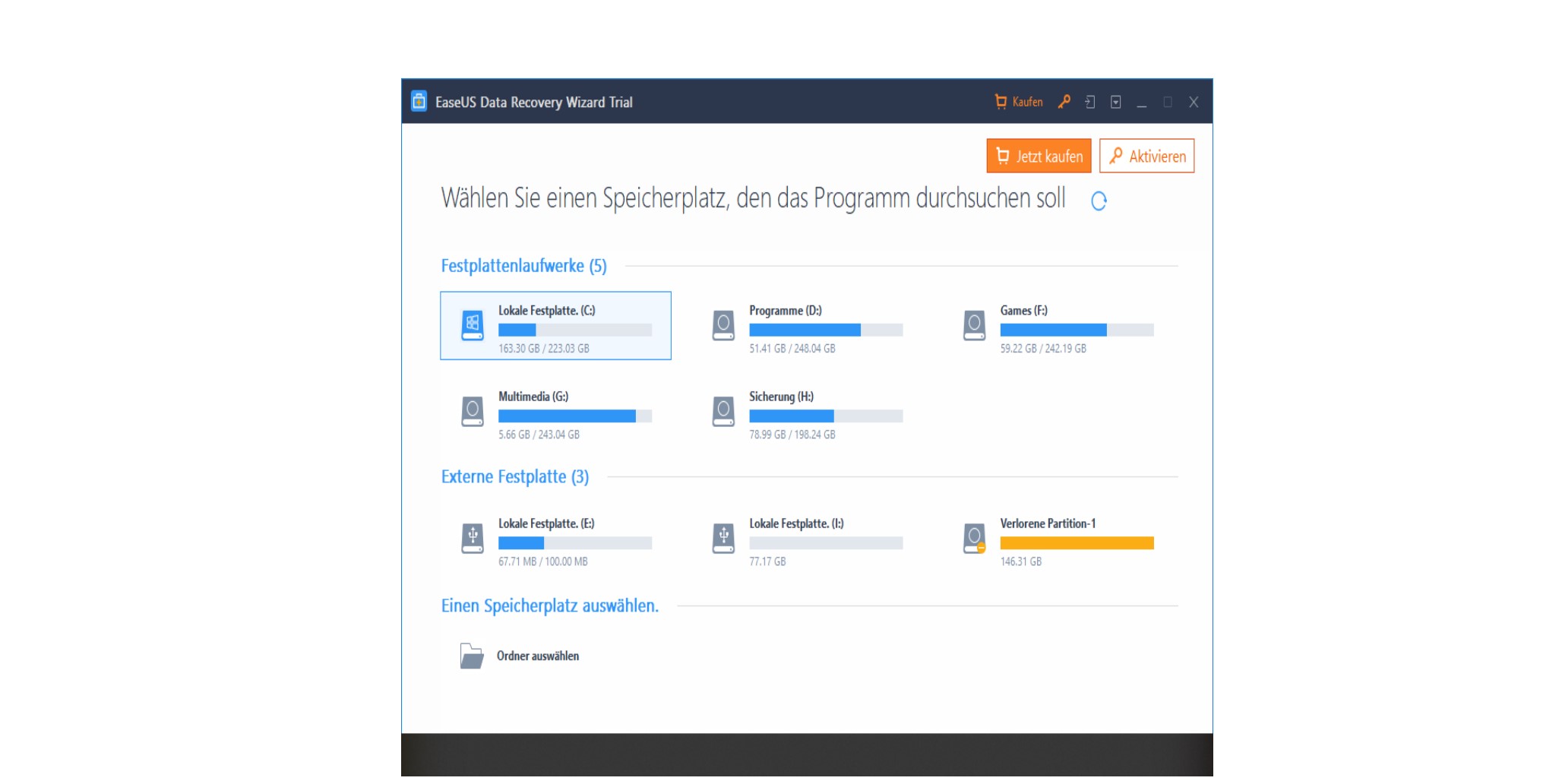Select the Verlorene Partition-1 drive icon
This screenshot has height=784, width=1562.
(x=974, y=538)
